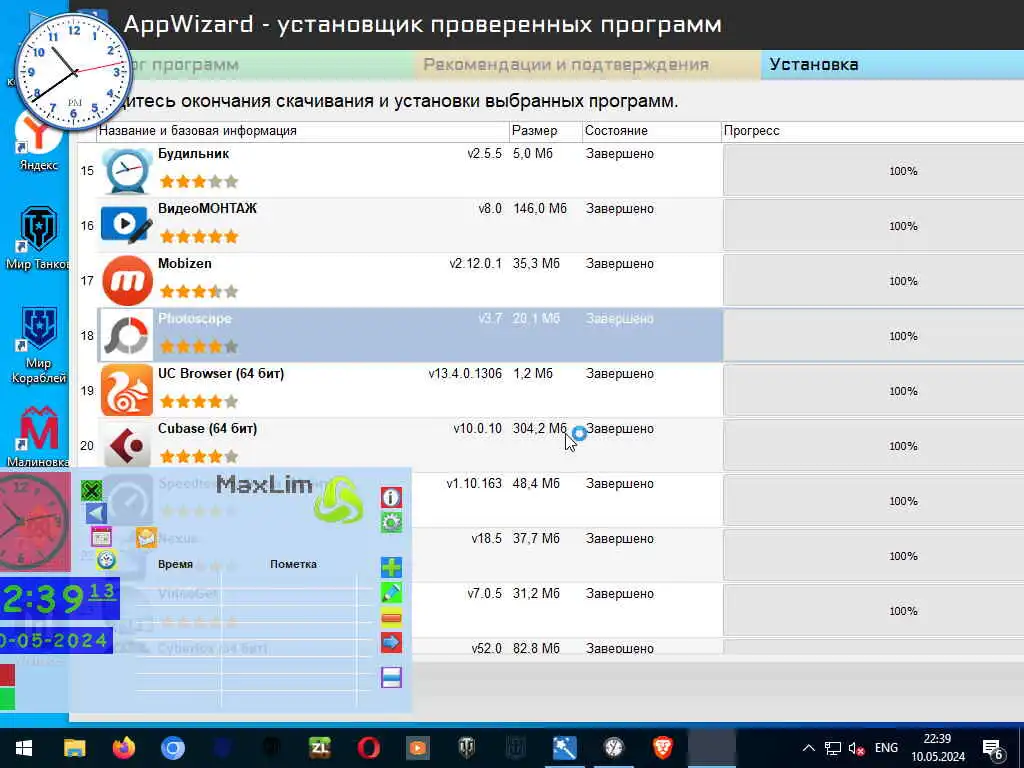This screenshot has width=1024, height=768.
Task: Click Завершено status in Photoscape row
Action: click(x=620, y=319)
